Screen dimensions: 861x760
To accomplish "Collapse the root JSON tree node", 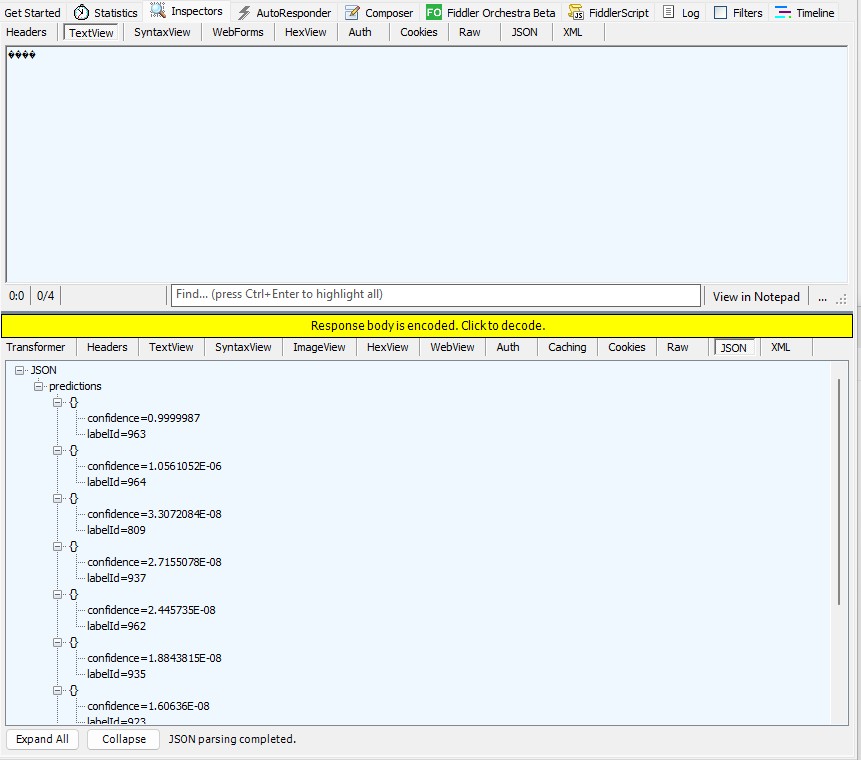I will click(20, 370).
